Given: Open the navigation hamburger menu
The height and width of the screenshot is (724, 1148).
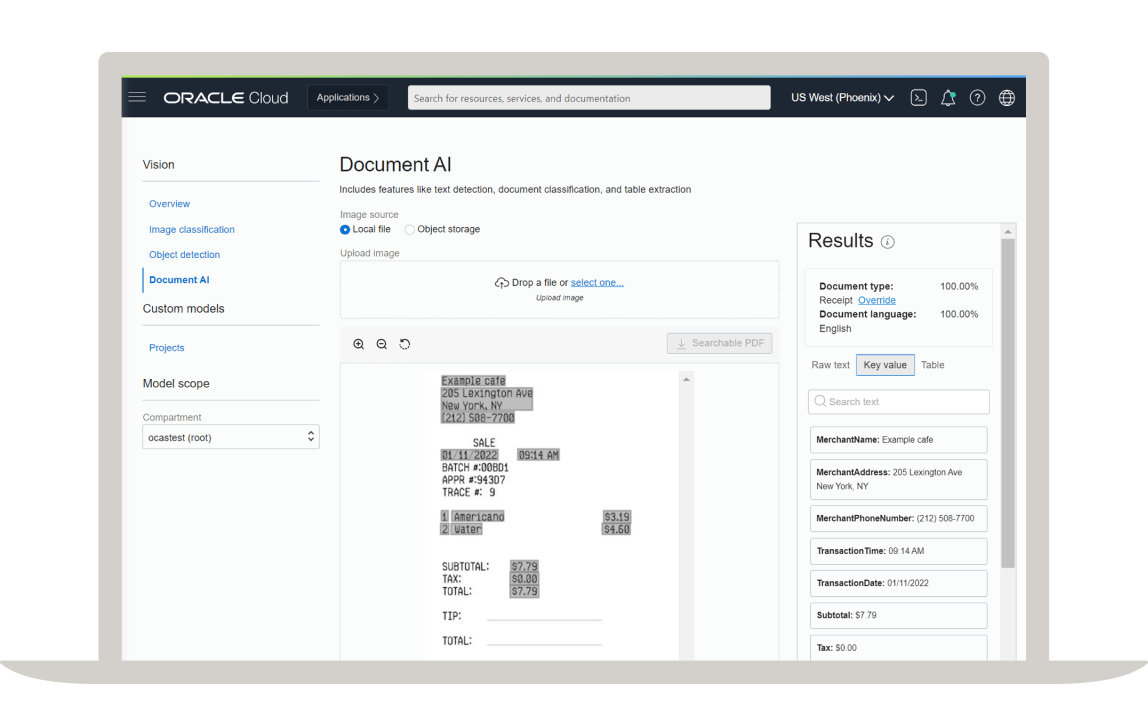Looking at the screenshot, I should tap(137, 97).
